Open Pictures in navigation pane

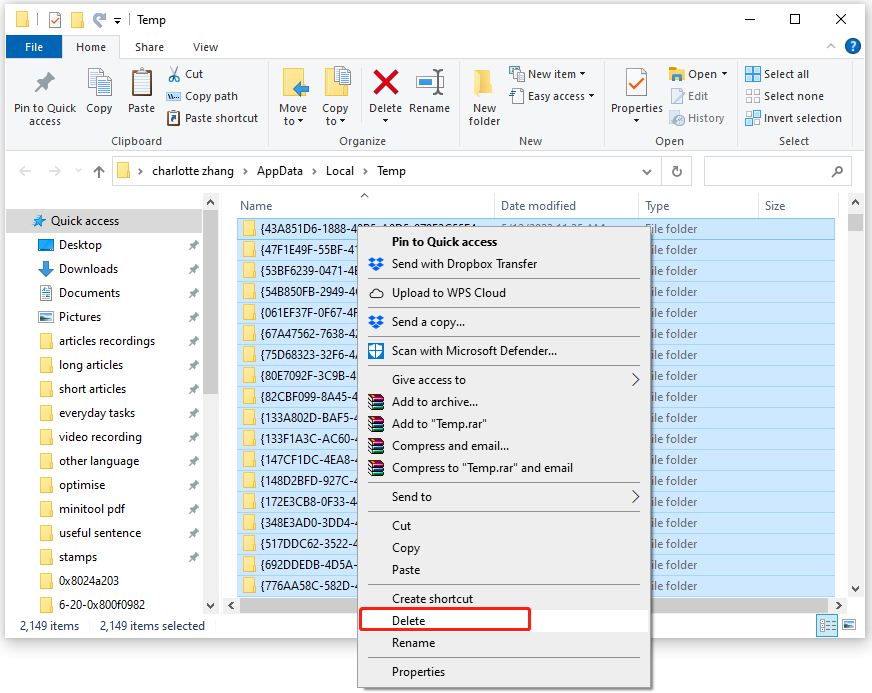(80, 317)
